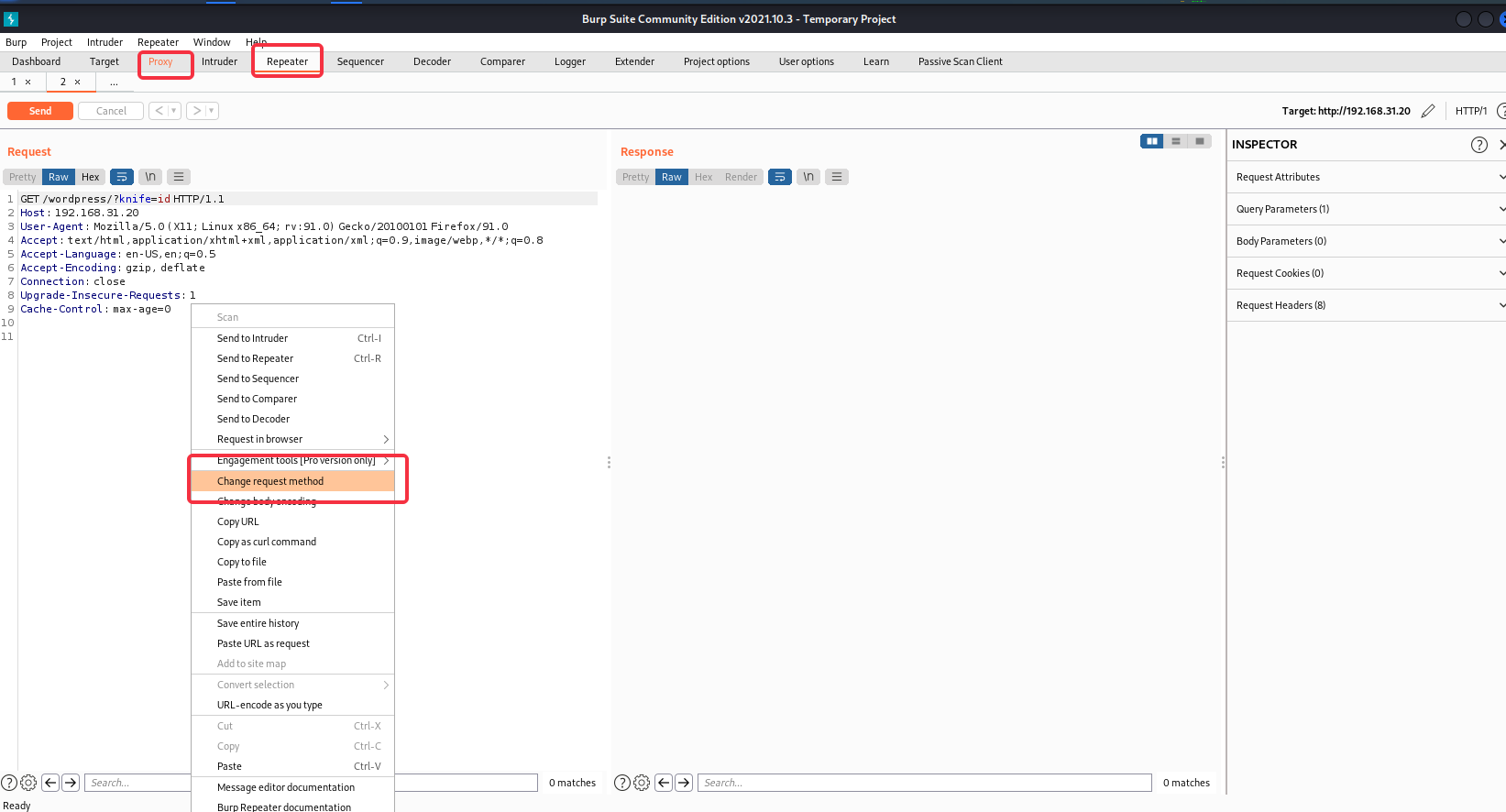Toggle Request non-printable characters \n button

(x=150, y=177)
